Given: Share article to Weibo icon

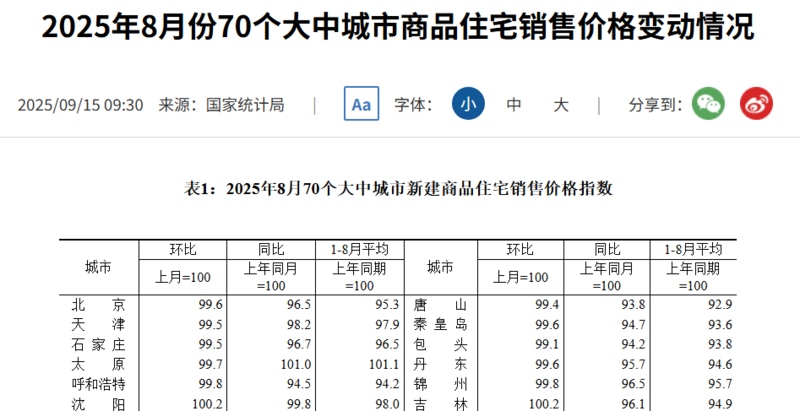Looking at the screenshot, I should (756, 104).
